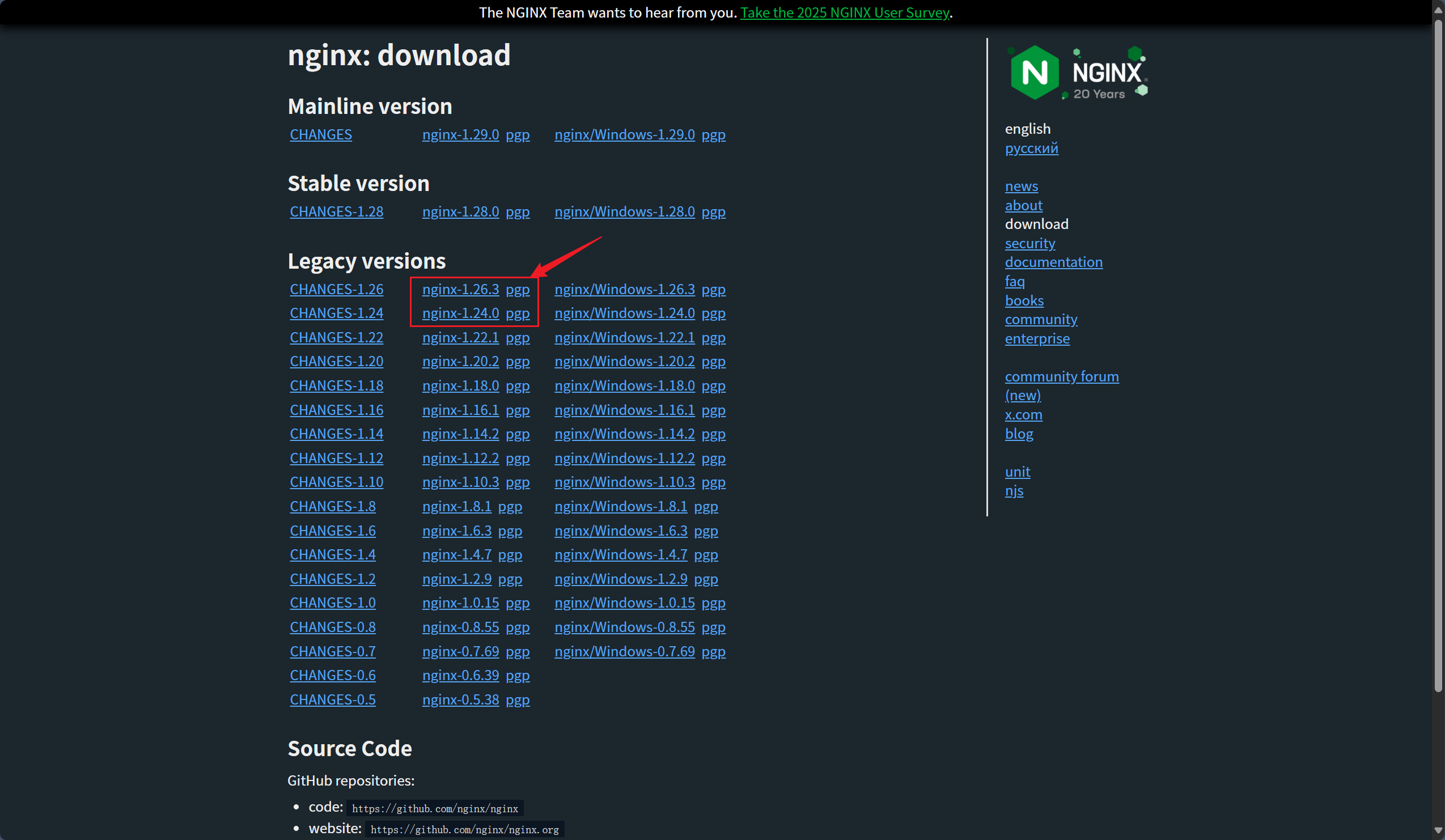This screenshot has width=1445, height=840.
Task: Visit the security advisories page
Action: (x=1030, y=243)
